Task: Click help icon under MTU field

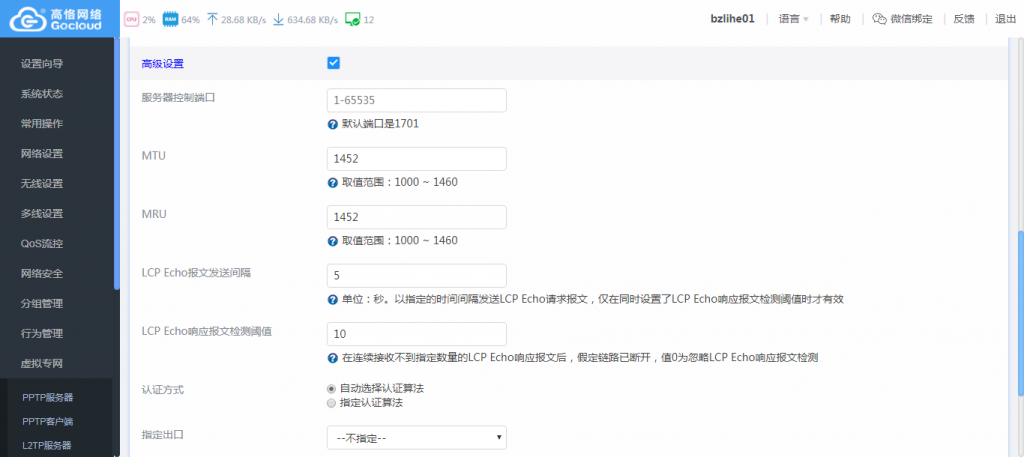Action: pos(333,183)
